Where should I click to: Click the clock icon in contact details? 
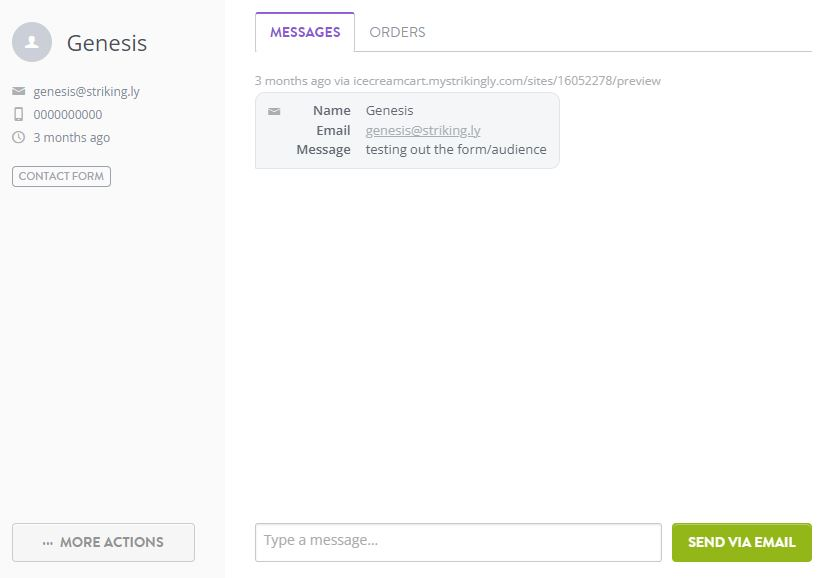(x=18, y=137)
